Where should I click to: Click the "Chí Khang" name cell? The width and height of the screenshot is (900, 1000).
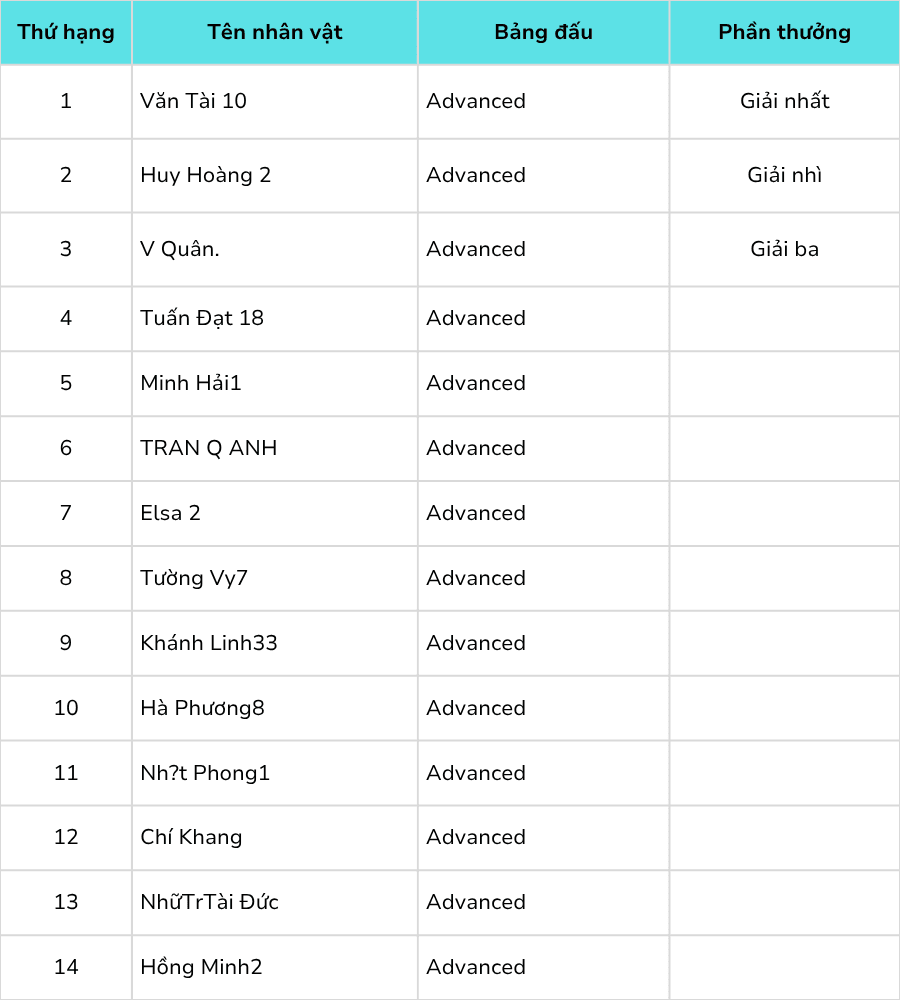(x=191, y=837)
